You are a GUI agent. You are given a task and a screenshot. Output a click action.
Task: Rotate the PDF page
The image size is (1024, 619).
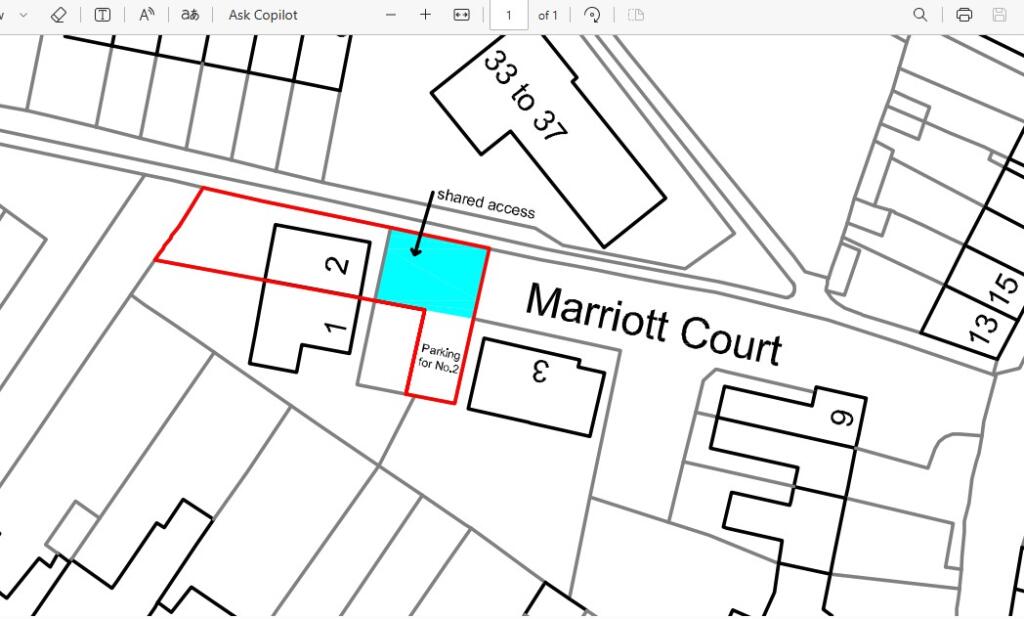592,15
